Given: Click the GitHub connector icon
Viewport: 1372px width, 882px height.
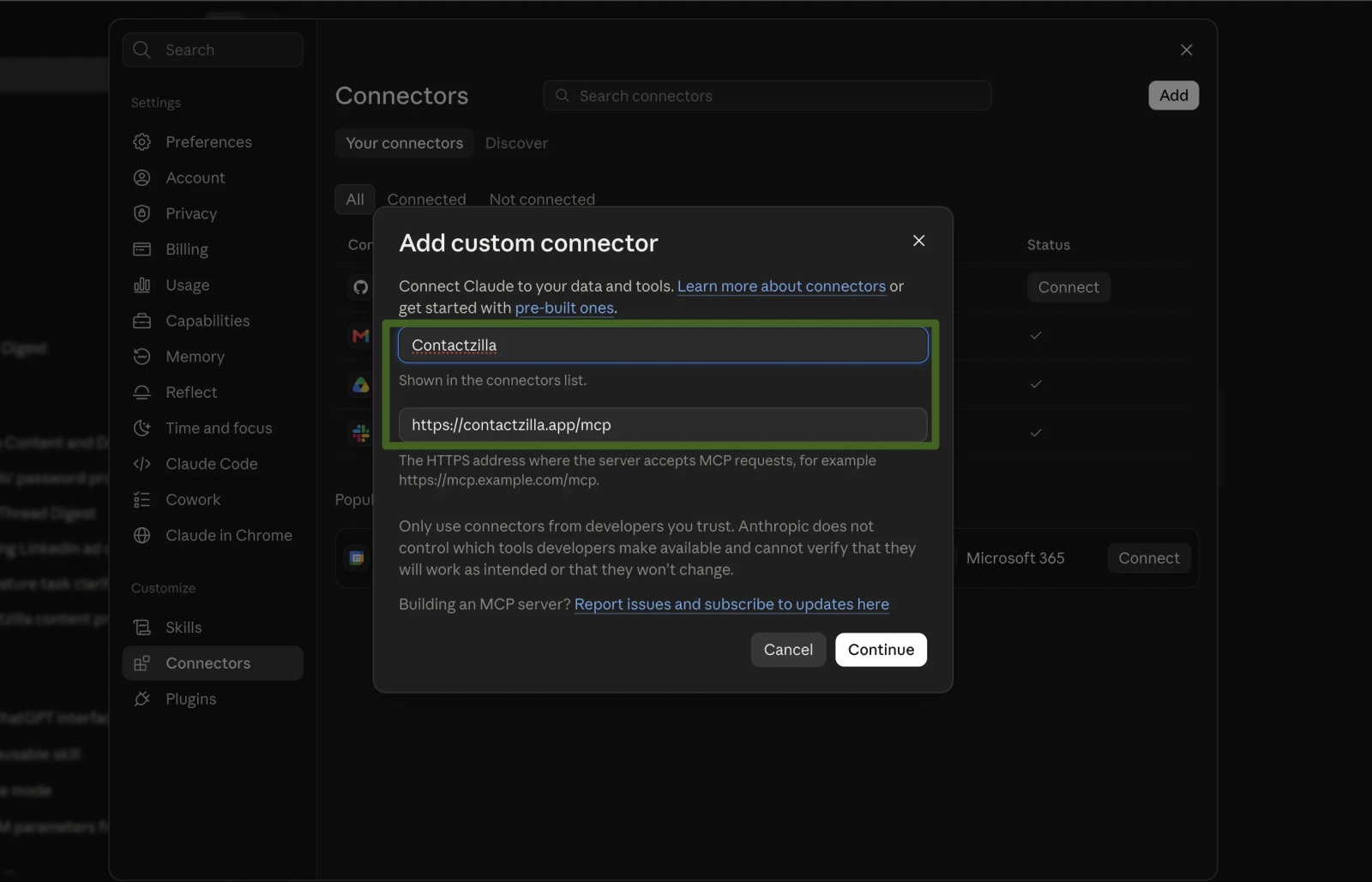Looking at the screenshot, I should (361, 287).
